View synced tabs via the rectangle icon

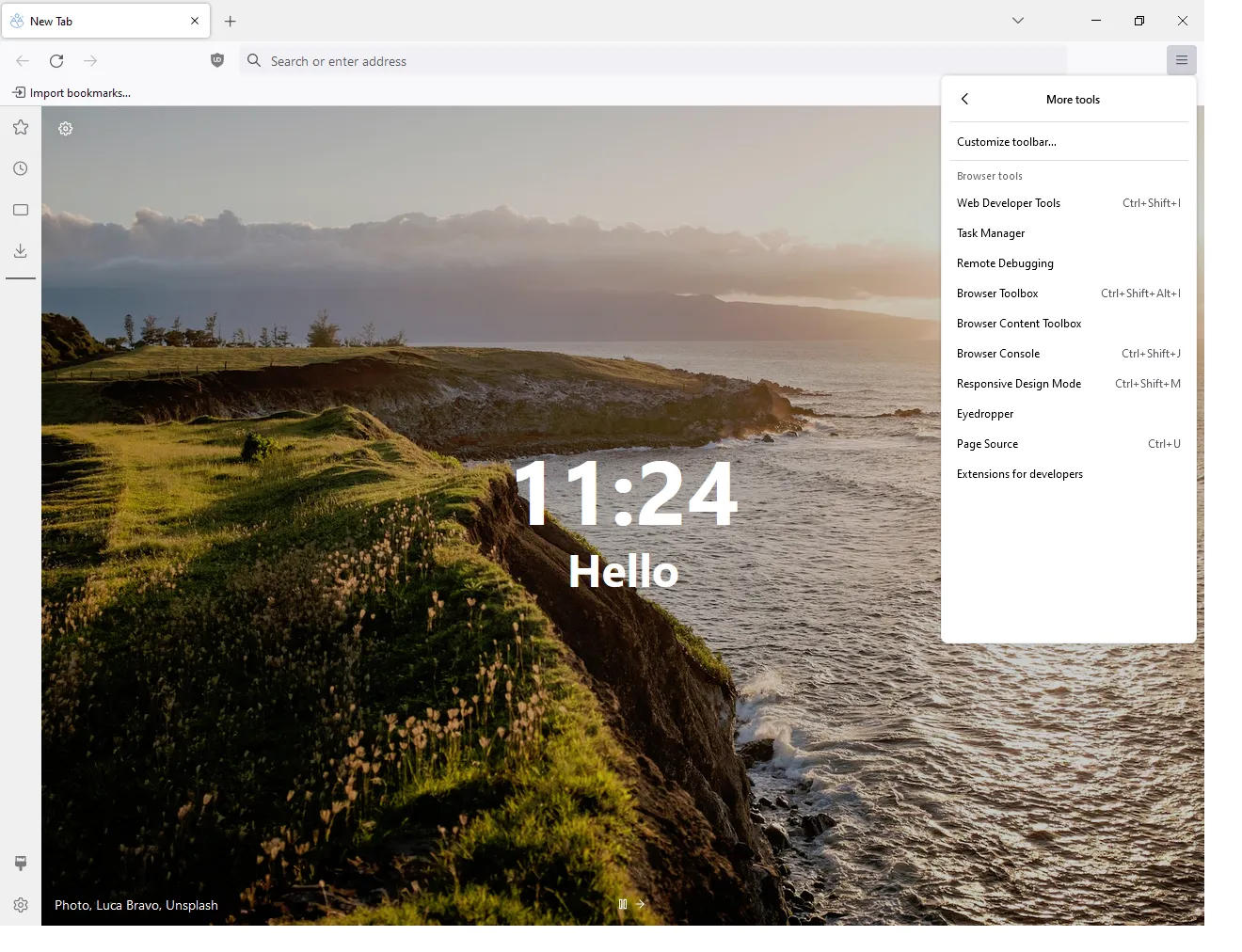21,210
